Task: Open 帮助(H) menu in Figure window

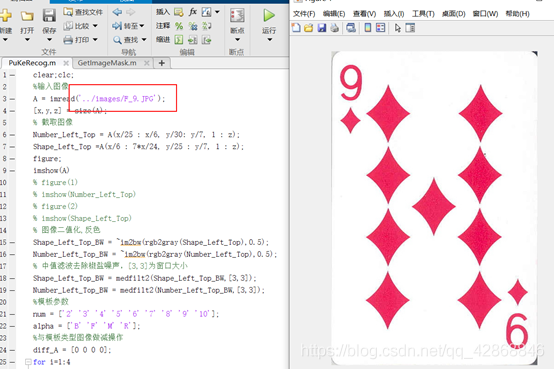Action: point(518,14)
